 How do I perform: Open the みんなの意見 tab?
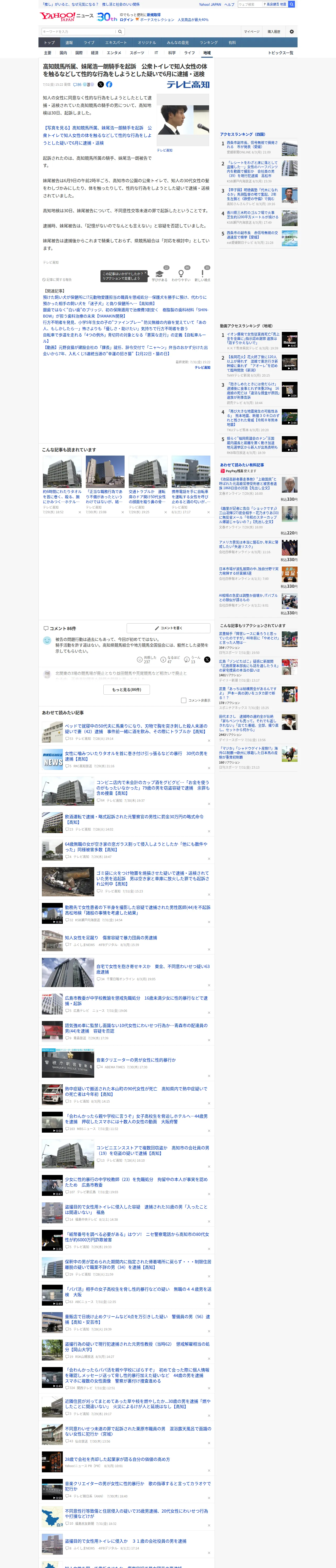tap(178, 43)
